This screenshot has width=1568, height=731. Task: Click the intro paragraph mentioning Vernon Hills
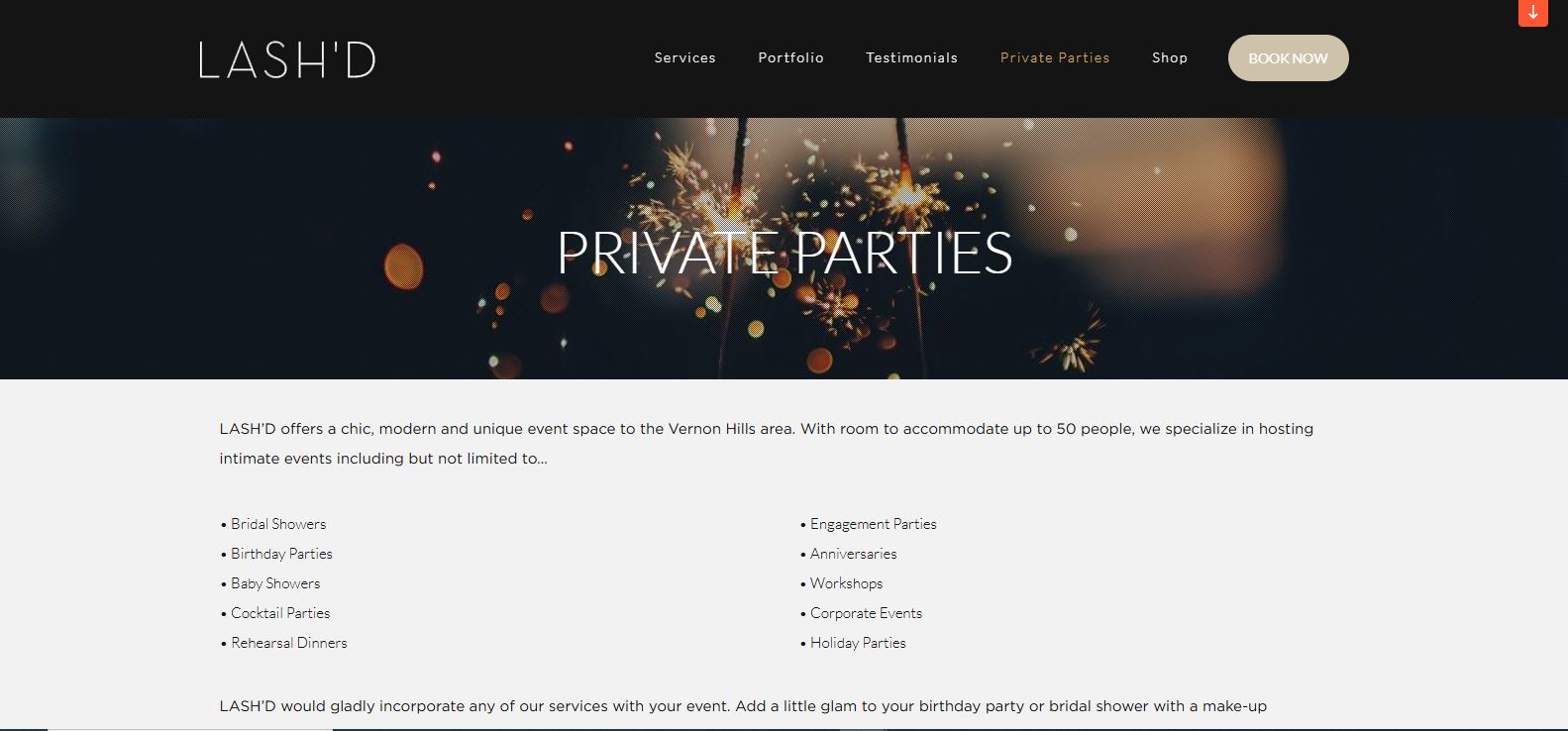(766, 444)
